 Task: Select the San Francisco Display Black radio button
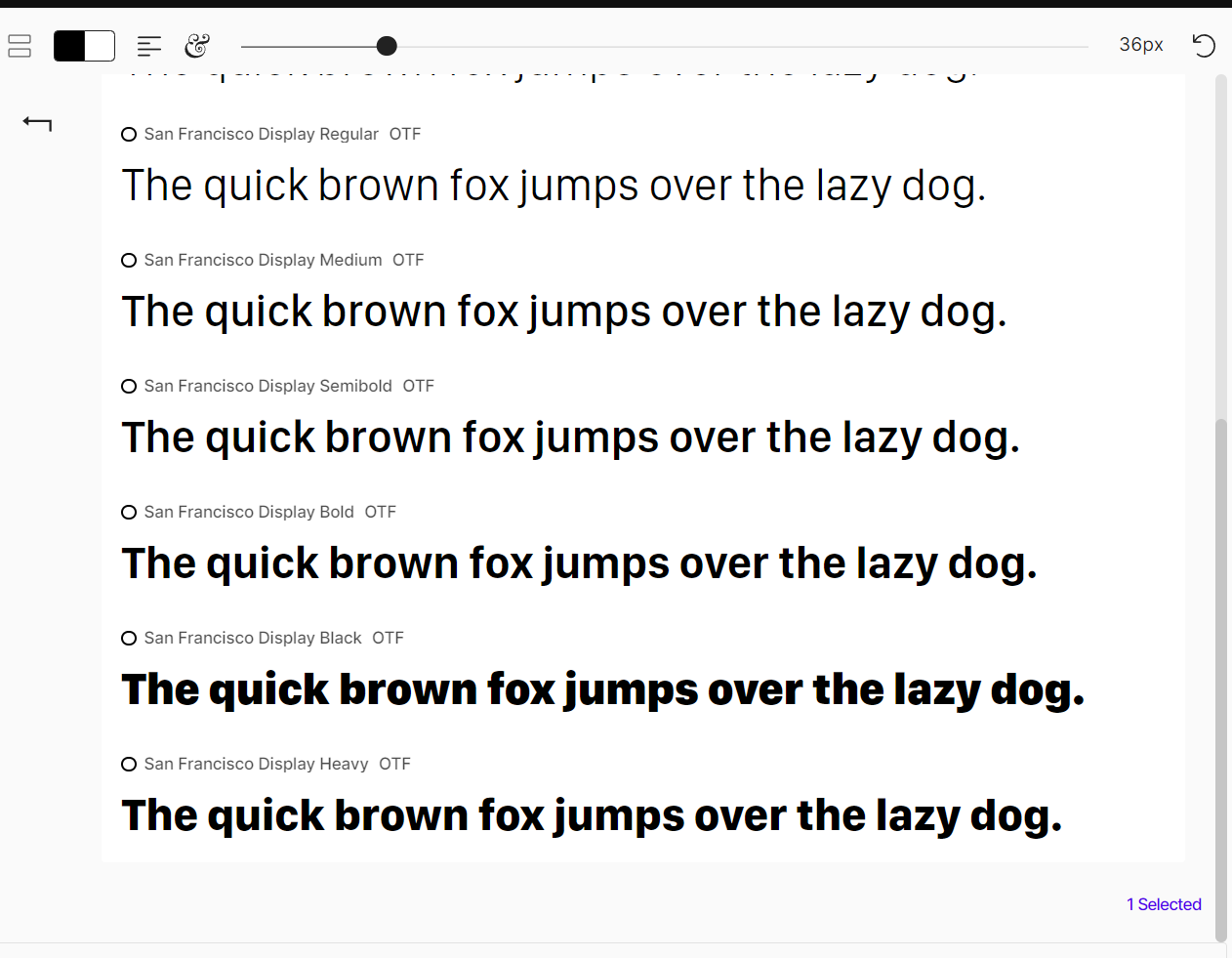[x=129, y=639]
